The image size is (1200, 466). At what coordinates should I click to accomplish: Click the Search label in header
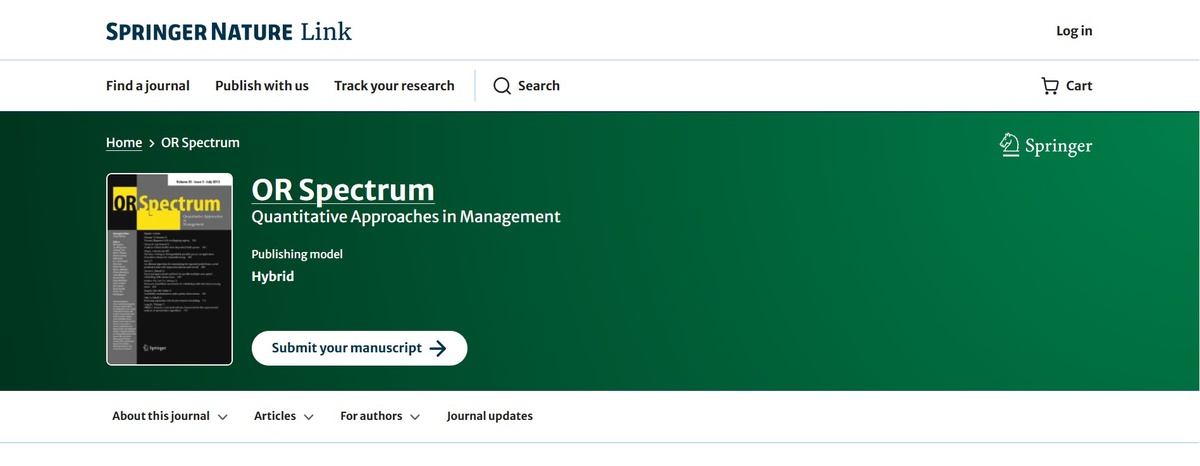pos(539,86)
